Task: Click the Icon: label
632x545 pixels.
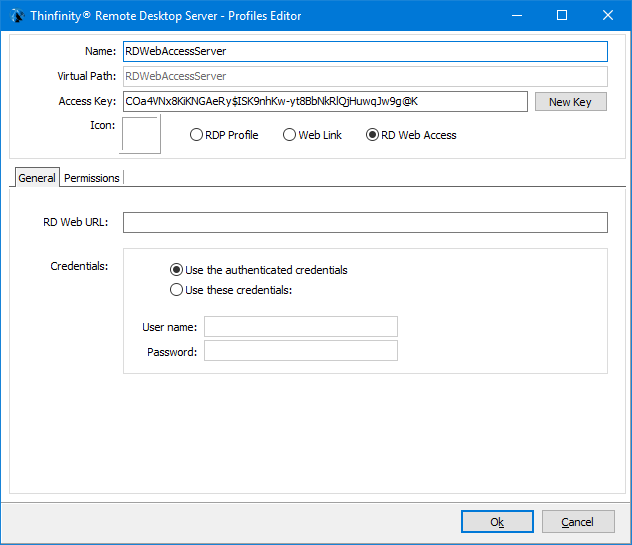Action: pos(103,125)
